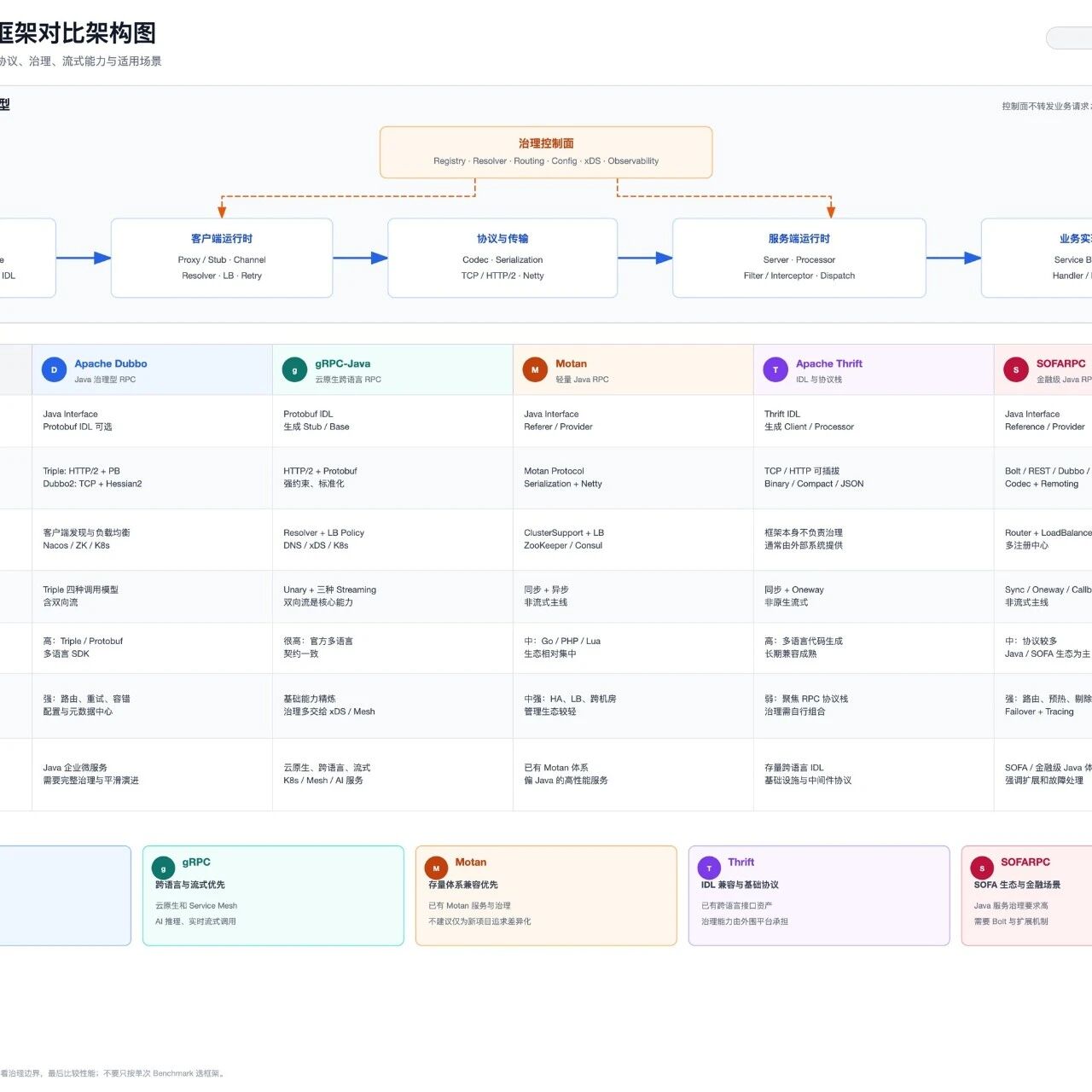The width and height of the screenshot is (1092, 1092).
Task: Select the 客户端运行时 diagram node
Action: (222, 258)
